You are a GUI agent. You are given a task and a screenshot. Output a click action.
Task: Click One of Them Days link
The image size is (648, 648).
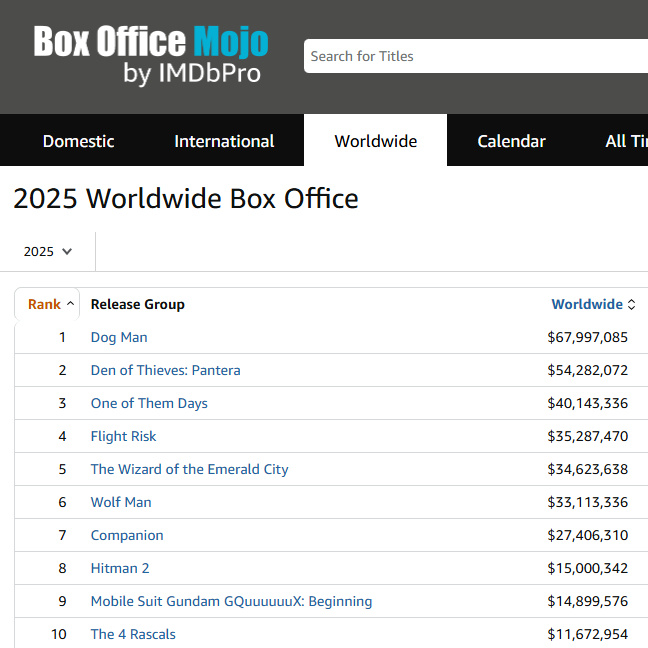point(149,403)
